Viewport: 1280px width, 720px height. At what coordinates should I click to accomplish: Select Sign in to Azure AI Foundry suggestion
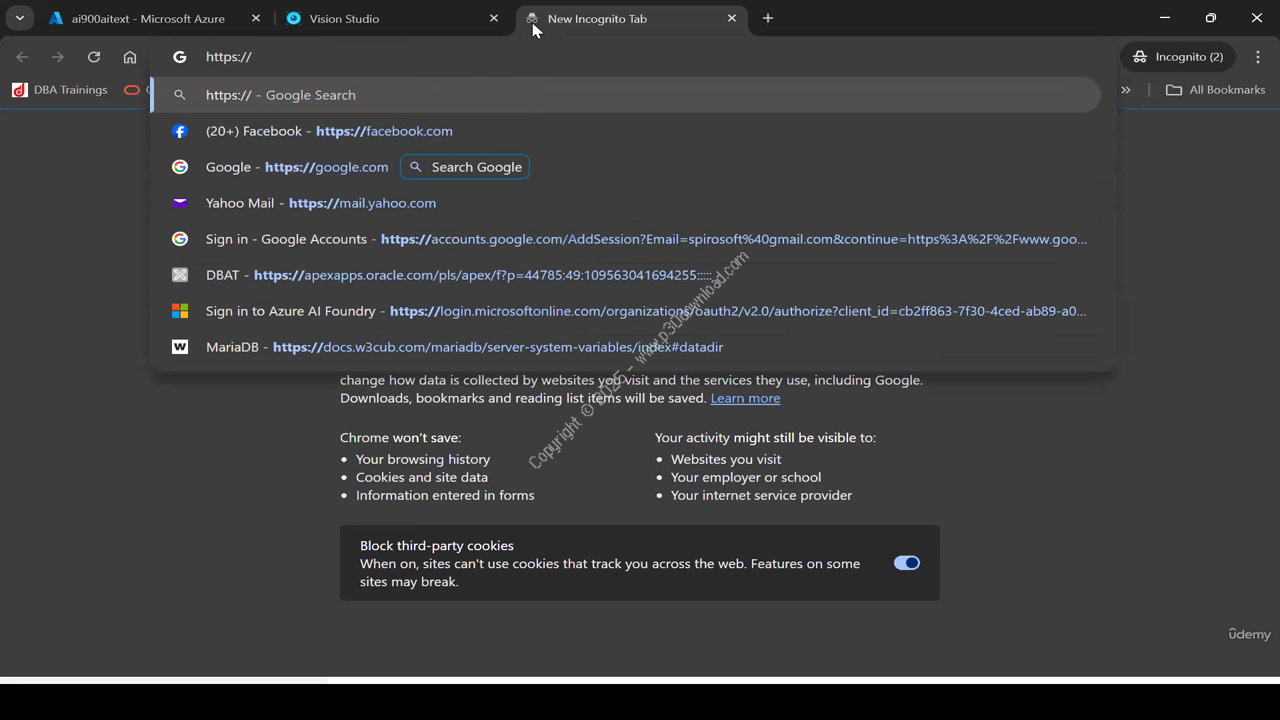(x=626, y=311)
